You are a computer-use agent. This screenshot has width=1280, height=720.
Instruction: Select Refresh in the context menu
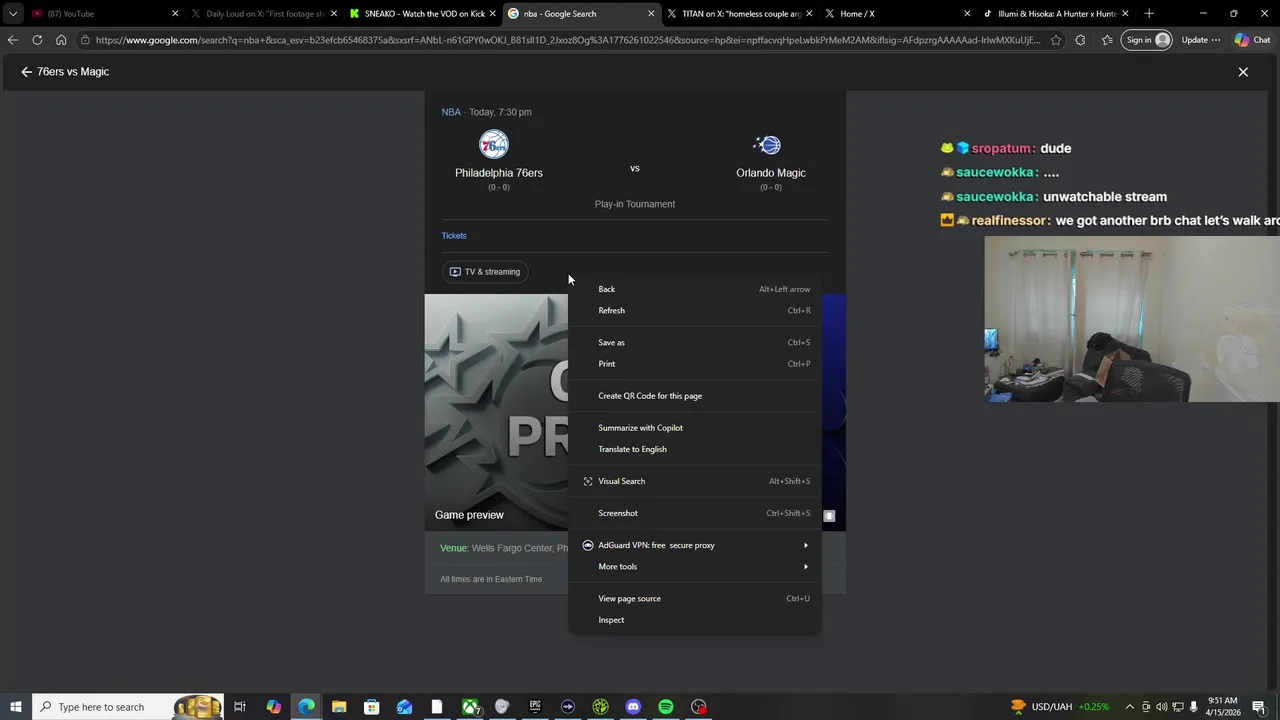tap(694, 311)
